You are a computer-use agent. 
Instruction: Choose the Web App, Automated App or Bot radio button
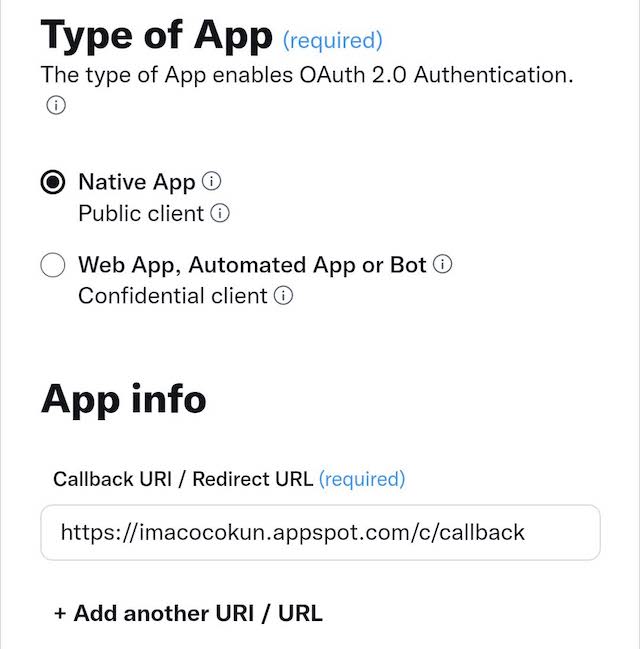pyautogui.click(x=53, y=266)
